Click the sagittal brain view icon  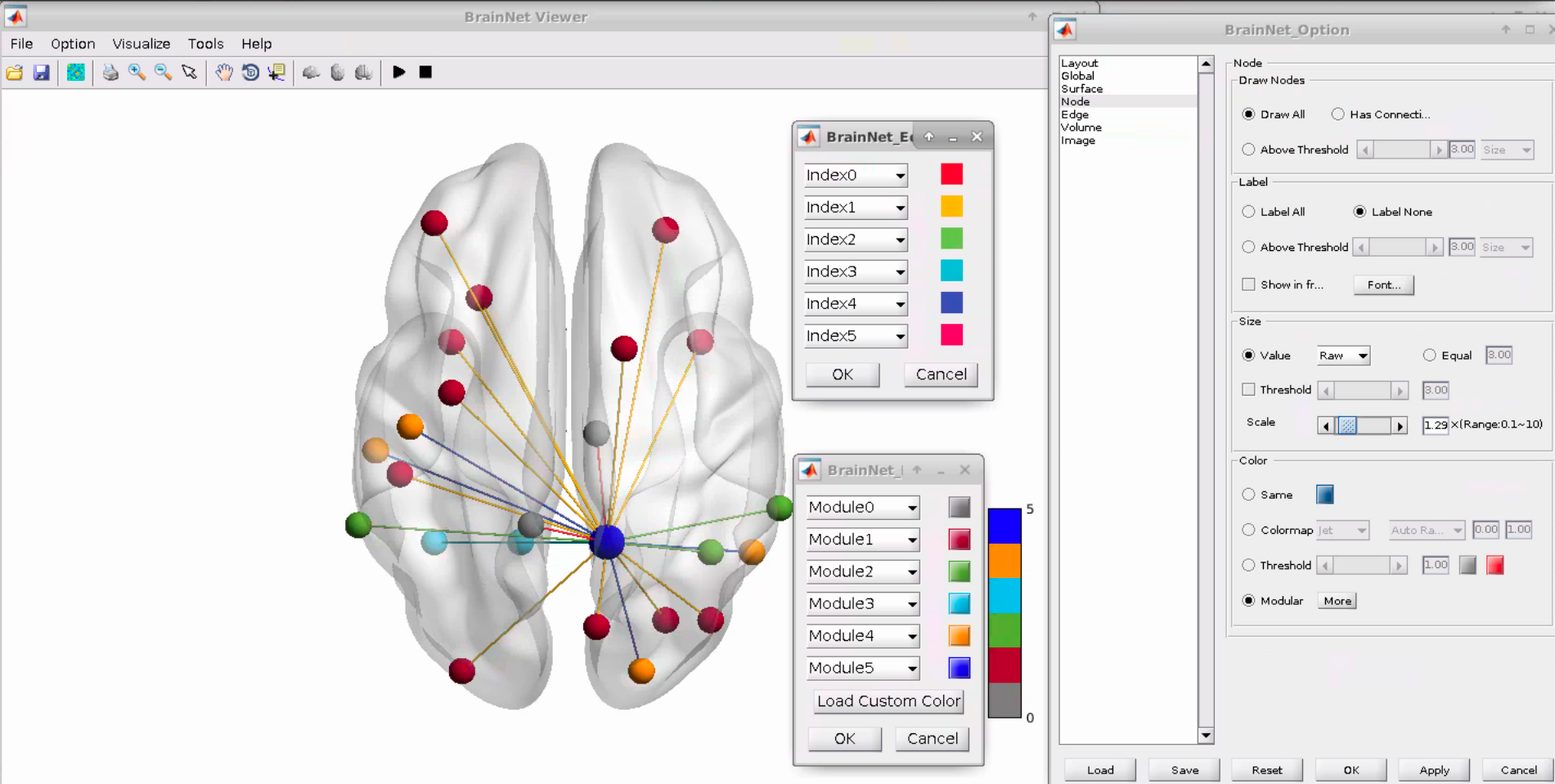[311, 73]
